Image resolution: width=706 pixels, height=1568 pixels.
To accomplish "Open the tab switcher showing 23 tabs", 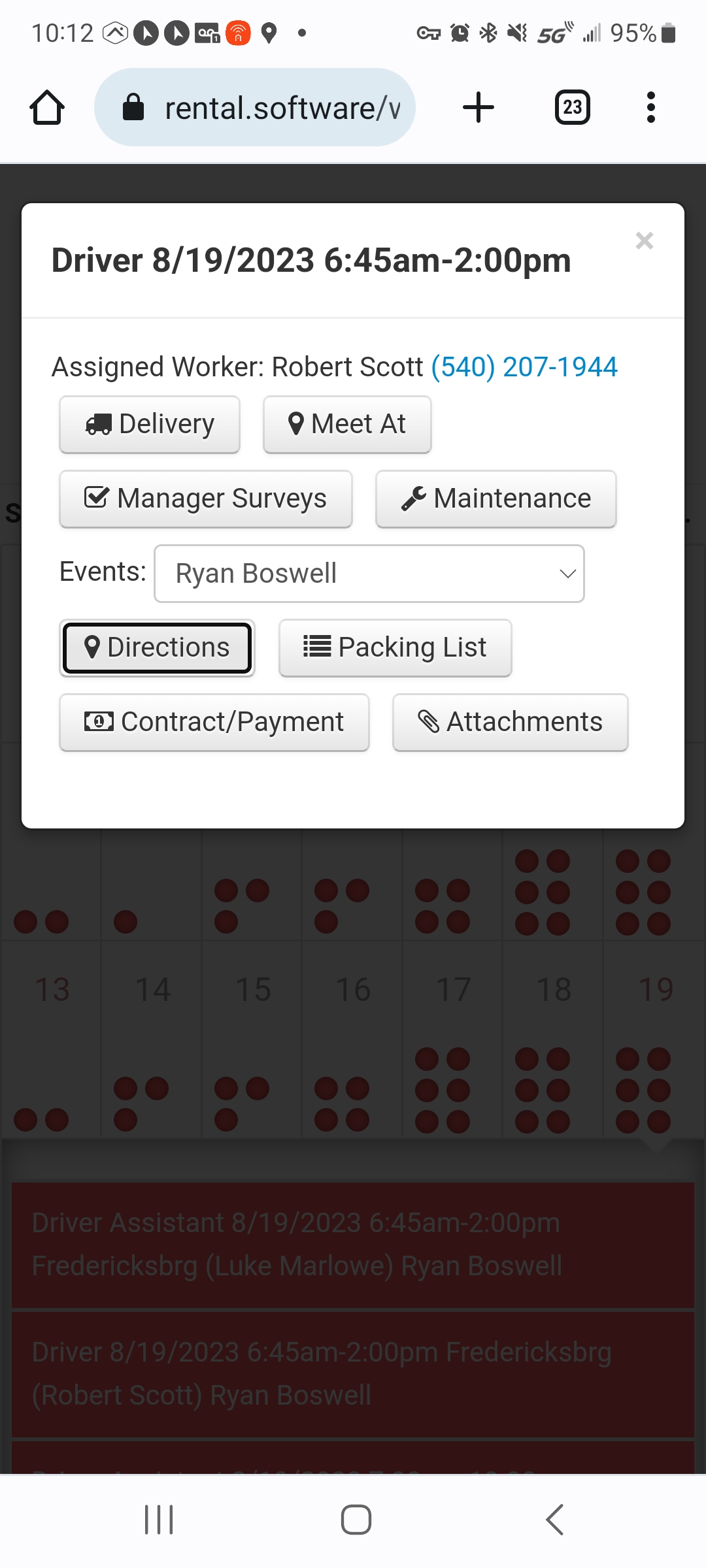I will click(572, 107).
